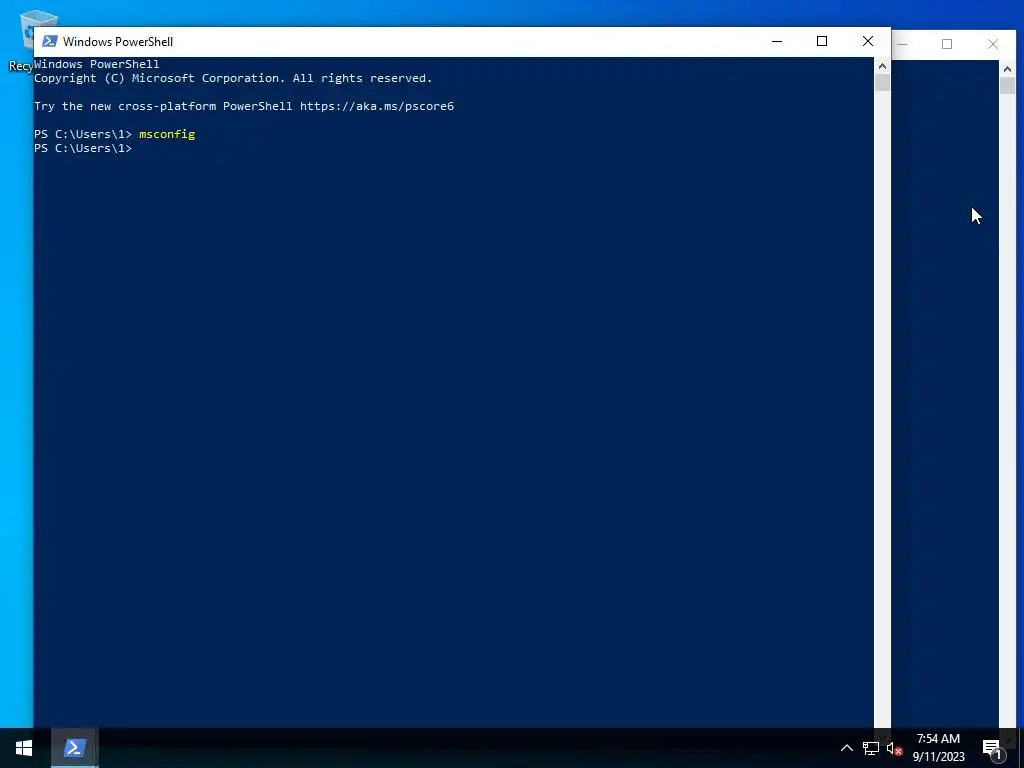Viewport: 1024px width, 768px height.
Task: Maximize the Windows PowerShell window
Action: tap(822, 41)
